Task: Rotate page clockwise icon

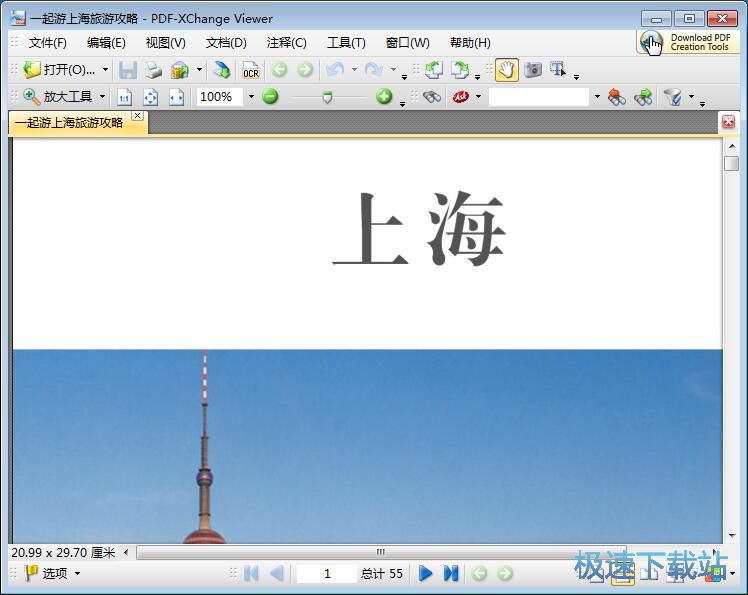Action: click(459, 70)
